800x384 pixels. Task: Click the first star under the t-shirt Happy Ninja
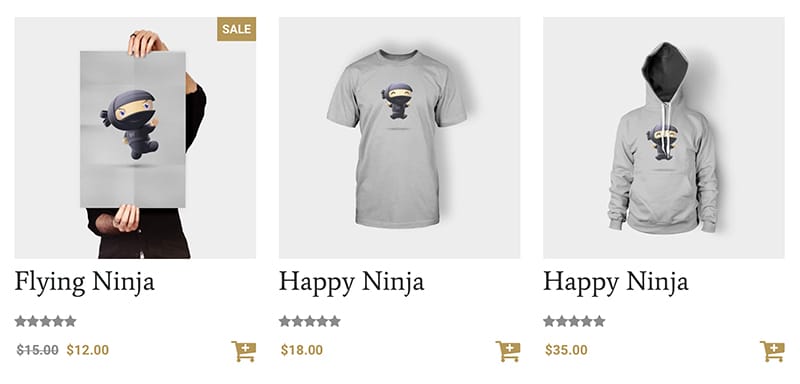click(x=285, y=321)
